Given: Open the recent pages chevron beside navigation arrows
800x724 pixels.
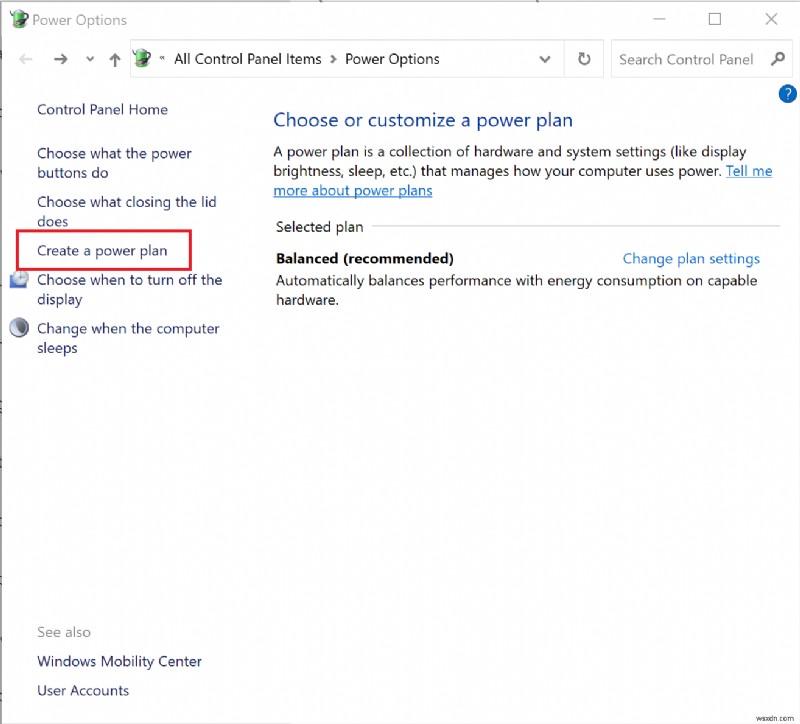Looking at the screenshot, I should [x=89, y=59].
